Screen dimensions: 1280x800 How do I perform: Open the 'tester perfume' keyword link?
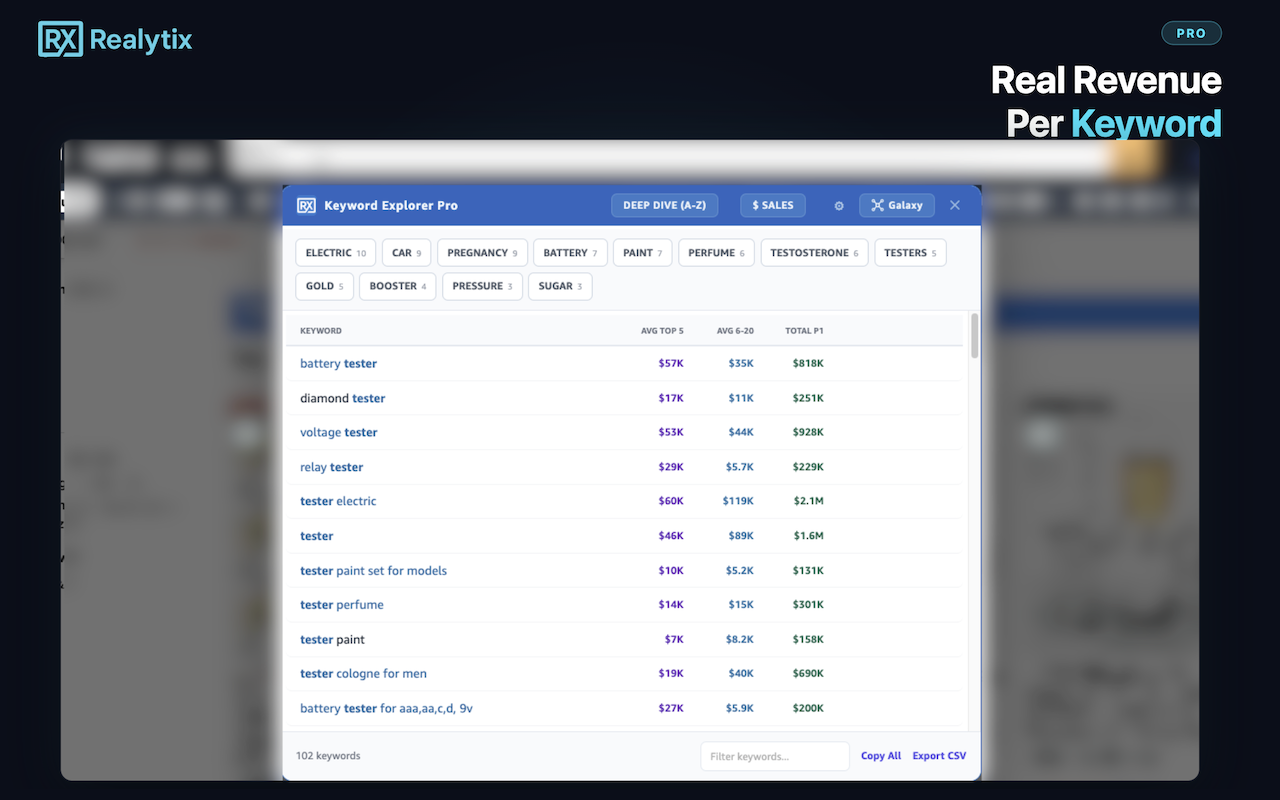pos(341,605)
